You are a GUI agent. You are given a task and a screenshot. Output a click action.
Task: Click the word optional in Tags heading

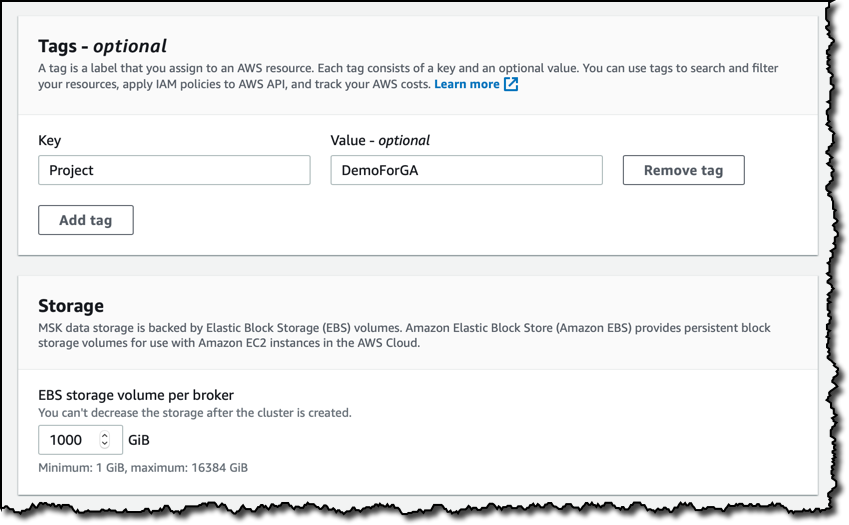click(x=130, y=46)
